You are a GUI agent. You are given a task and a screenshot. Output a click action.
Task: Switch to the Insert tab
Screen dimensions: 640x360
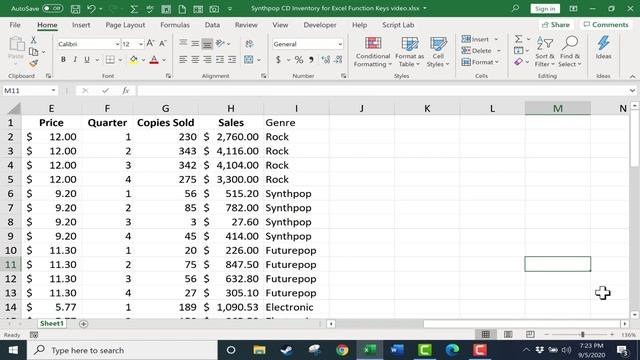[81, 25]
